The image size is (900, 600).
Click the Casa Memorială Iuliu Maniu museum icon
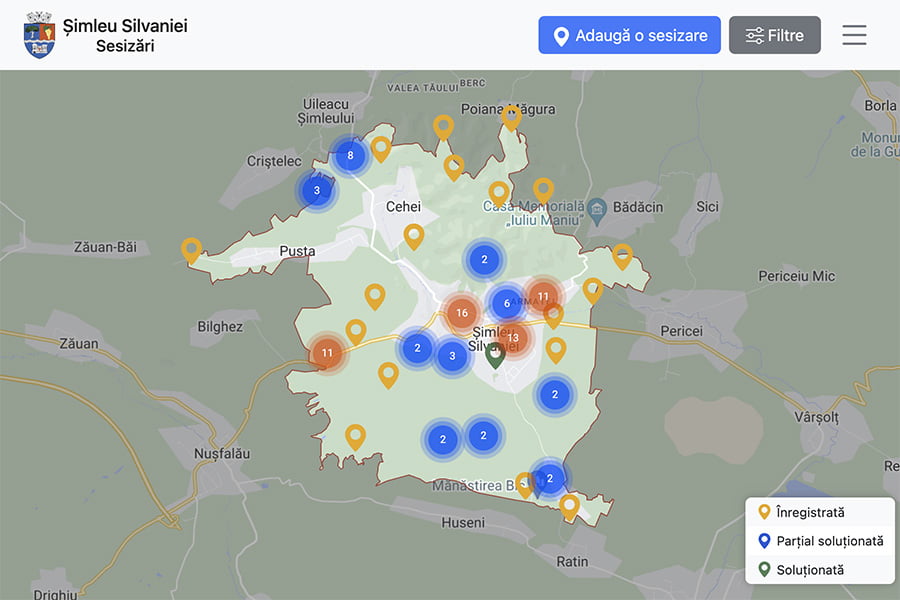[597, 211]
